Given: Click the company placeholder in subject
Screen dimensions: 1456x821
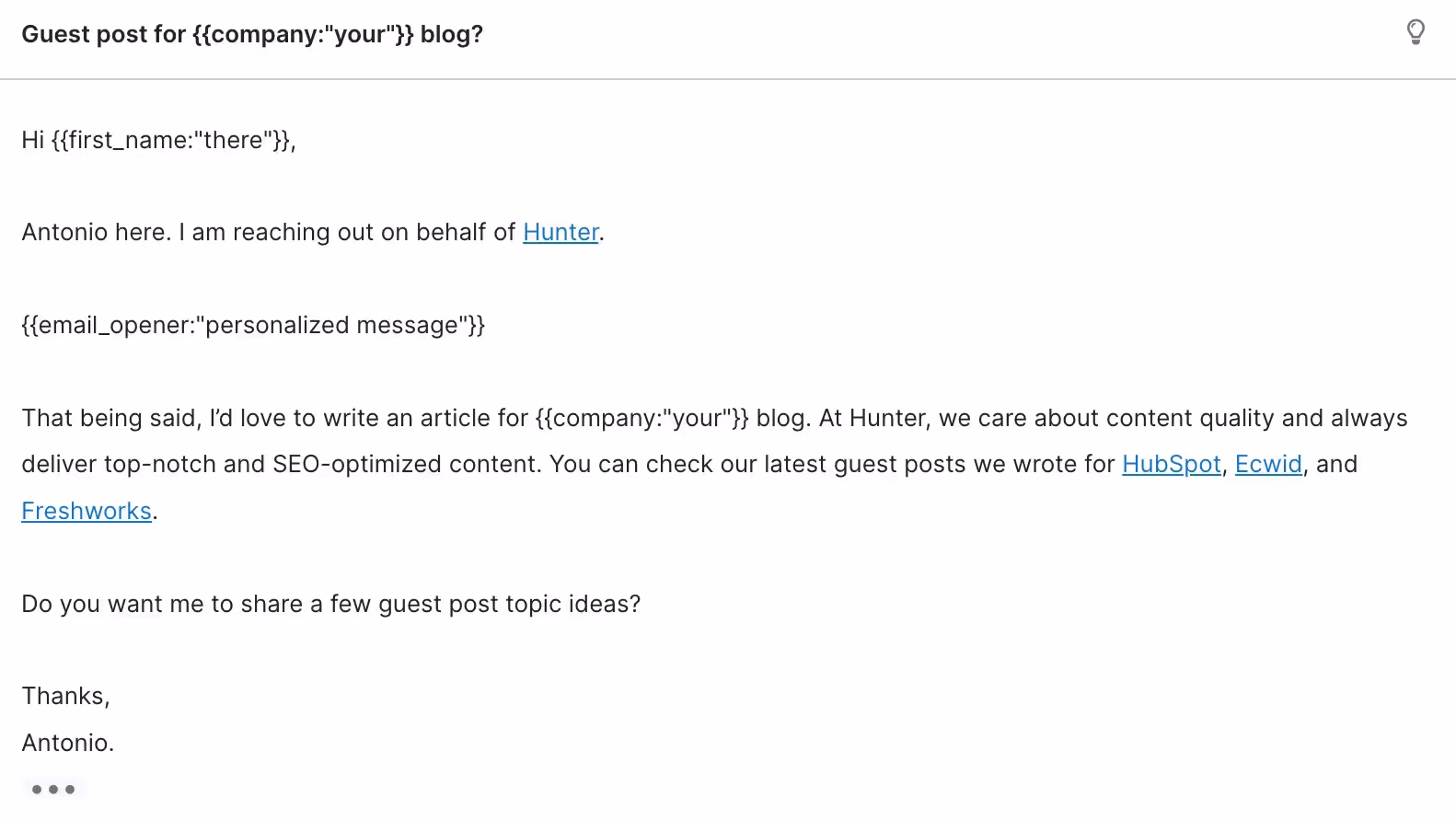Looking at the screenshot, I should pyautogui.click(x=303, y=34).
